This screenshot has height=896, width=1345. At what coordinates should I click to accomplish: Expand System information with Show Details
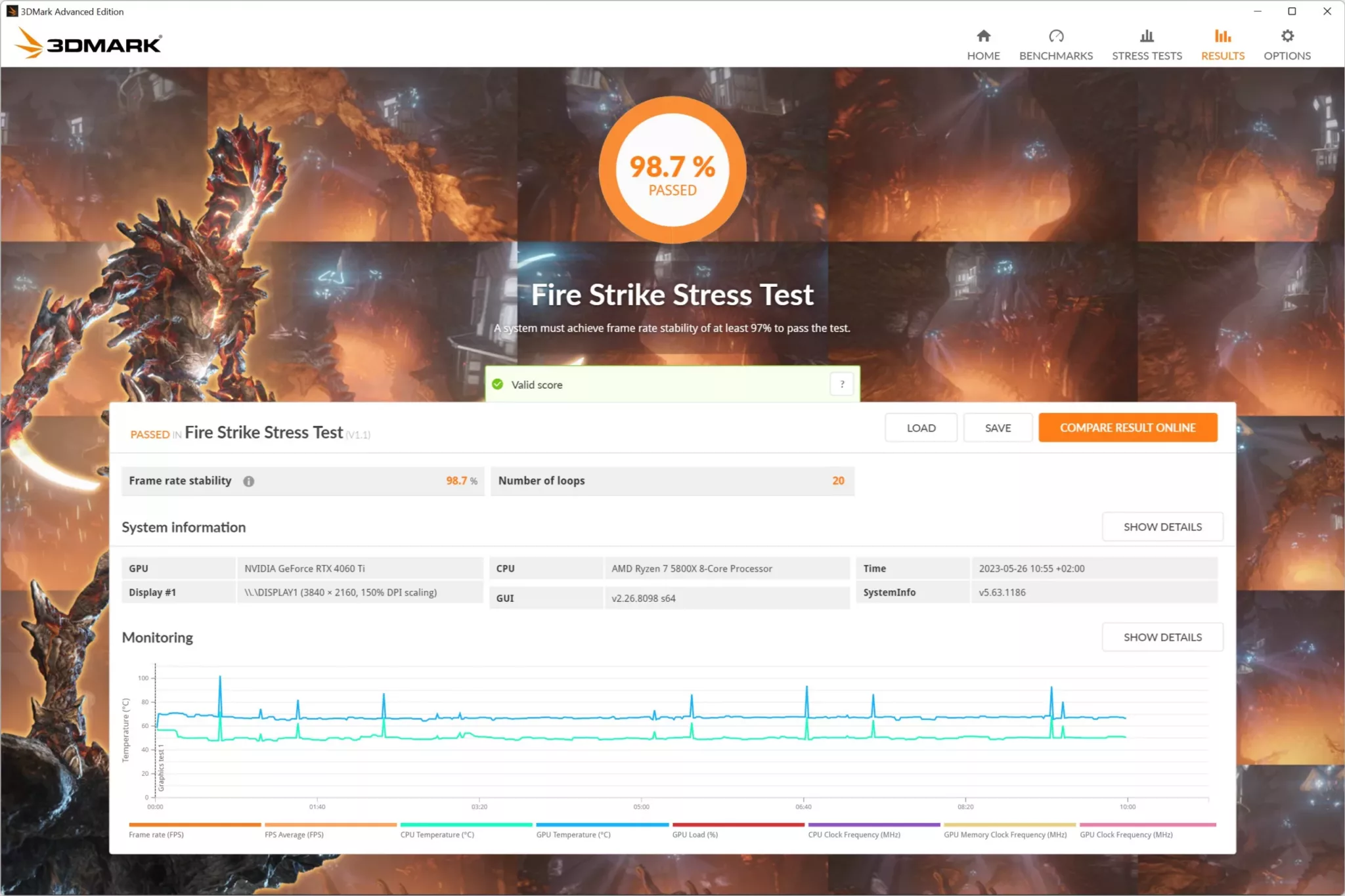click(x=1162, y=526)
